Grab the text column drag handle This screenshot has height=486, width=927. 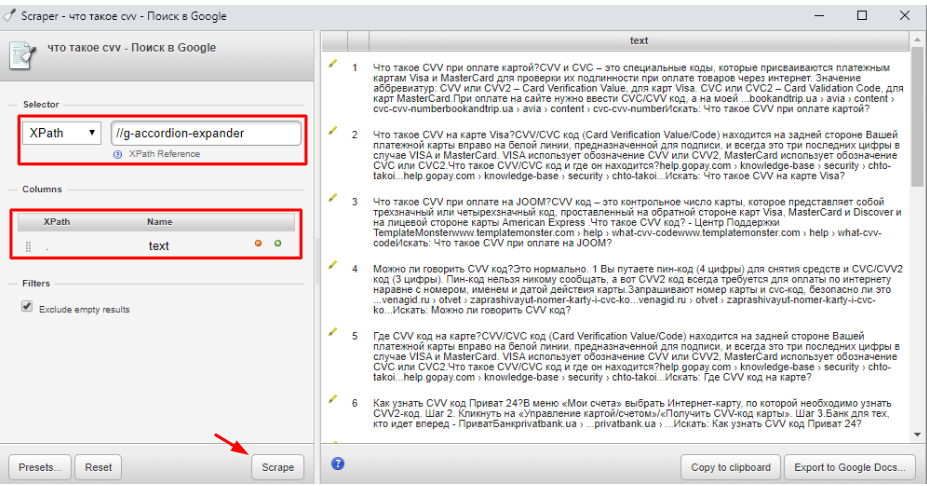click(x=28, y=247)
